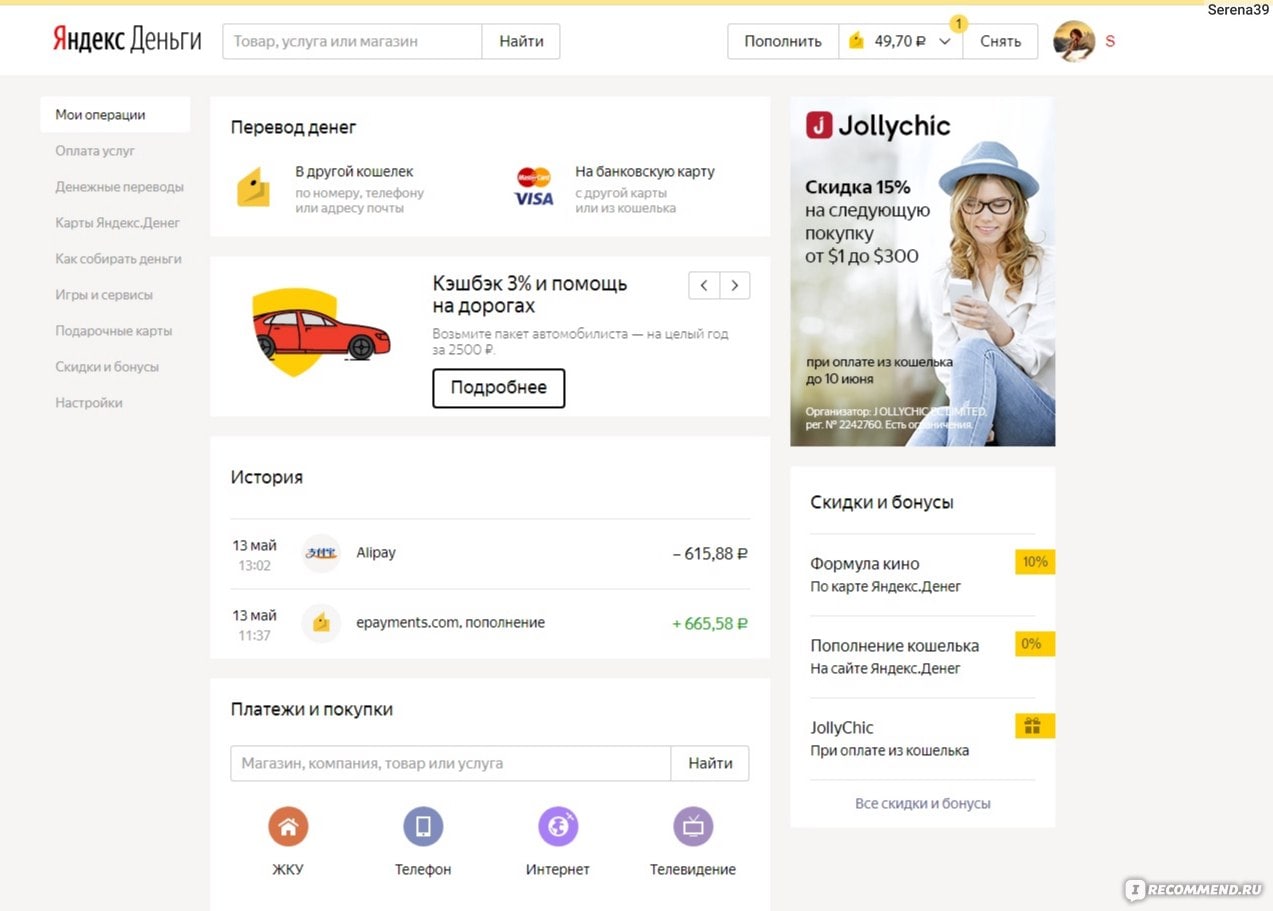The height and width of the screenshot is (911, 1273).
Task: Open the Alipay transaction row
Action: coord(490,553)
